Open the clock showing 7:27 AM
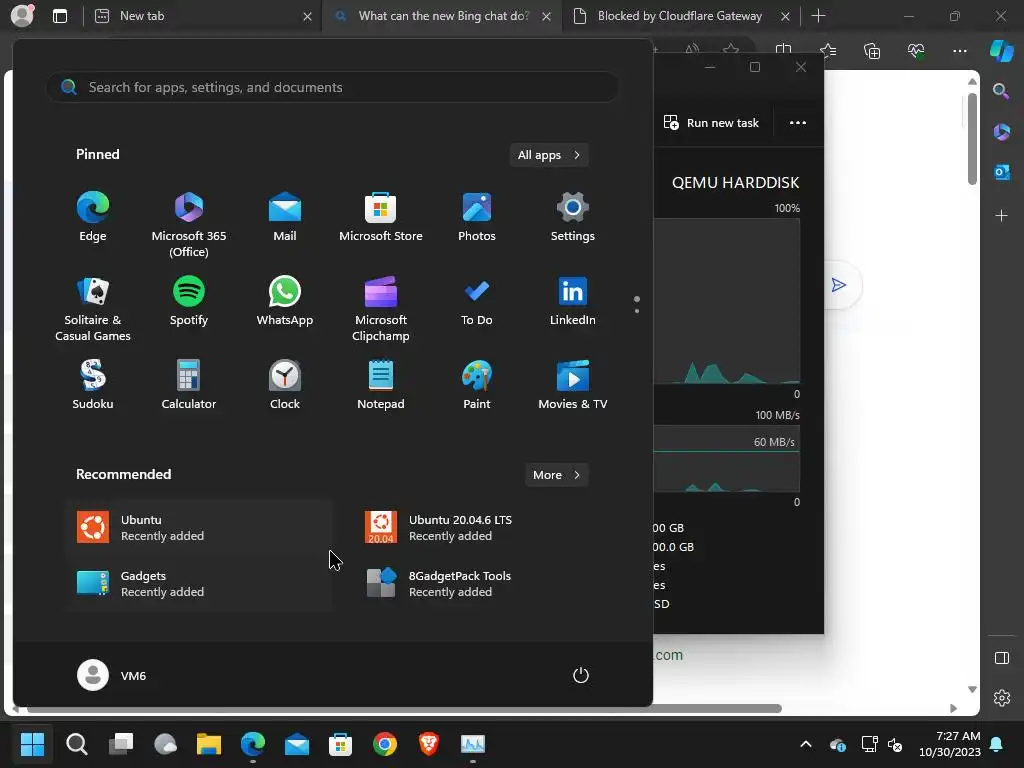Viewport: 1024px width, 768px height. click(x=950, y=744)
